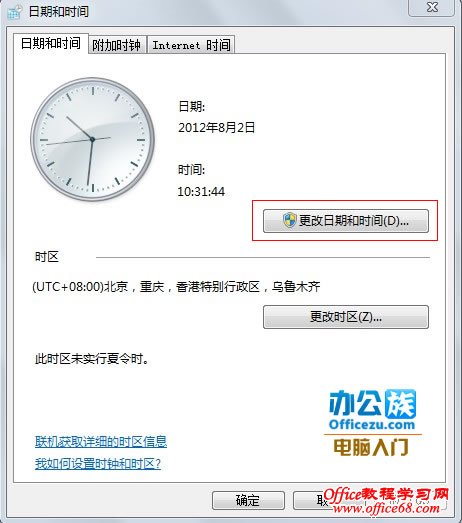
Task: Click the digital time 10:31:44
Action: (x=201, y=191)
